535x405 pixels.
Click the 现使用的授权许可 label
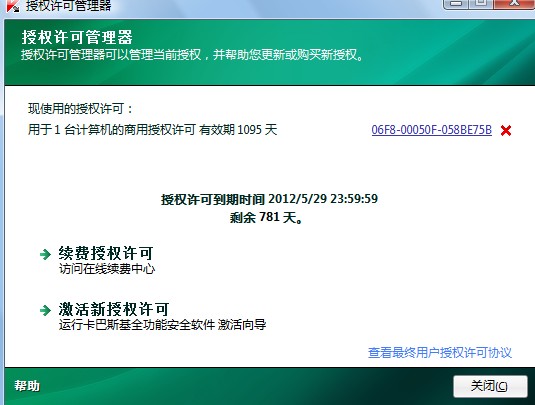(80, 109)
